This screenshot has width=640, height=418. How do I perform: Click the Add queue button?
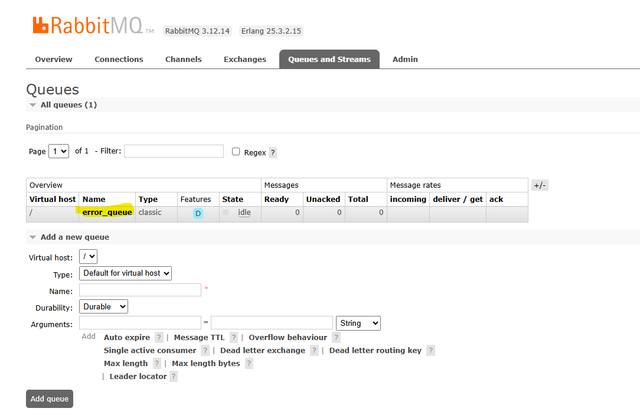[49, 398]
